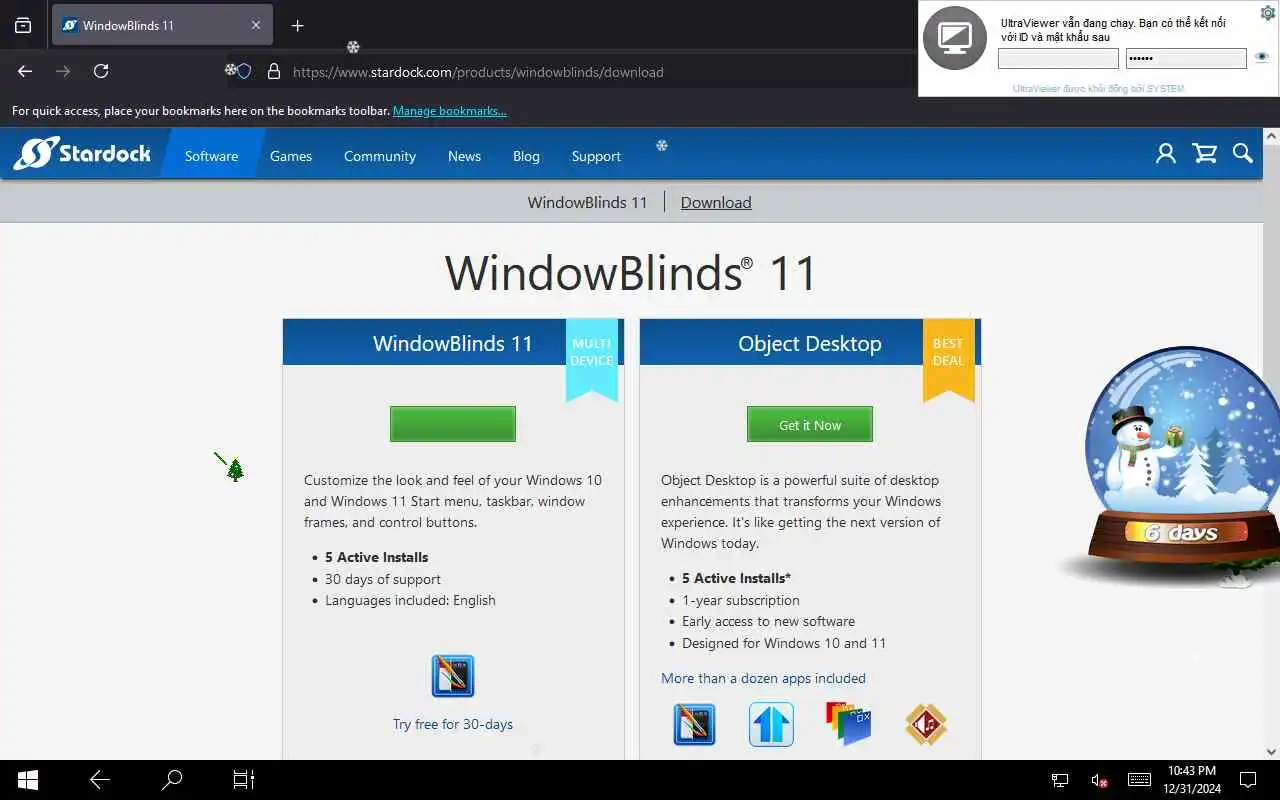Click the speaker box app icon
1280x800 pixels.
tap(926, 724)
